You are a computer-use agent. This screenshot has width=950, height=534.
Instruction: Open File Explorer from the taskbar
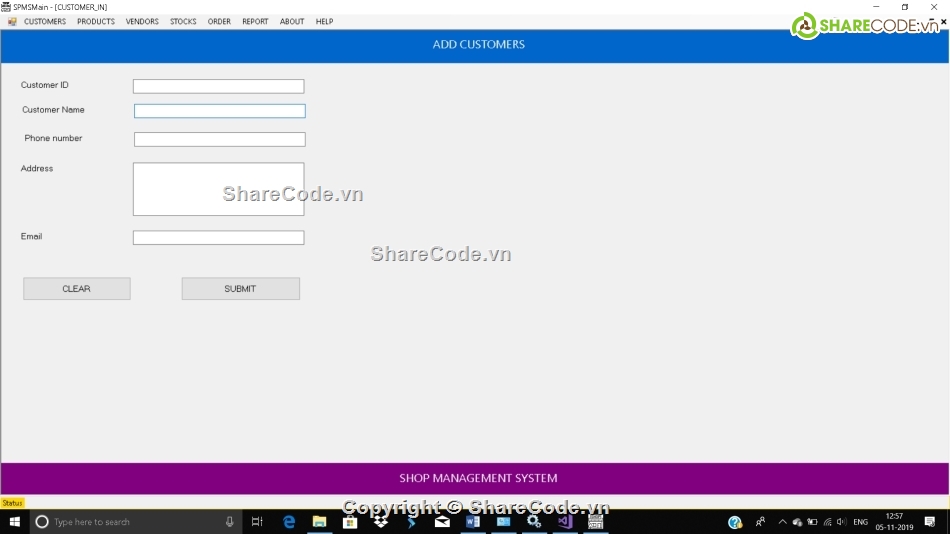pos(320,521)
